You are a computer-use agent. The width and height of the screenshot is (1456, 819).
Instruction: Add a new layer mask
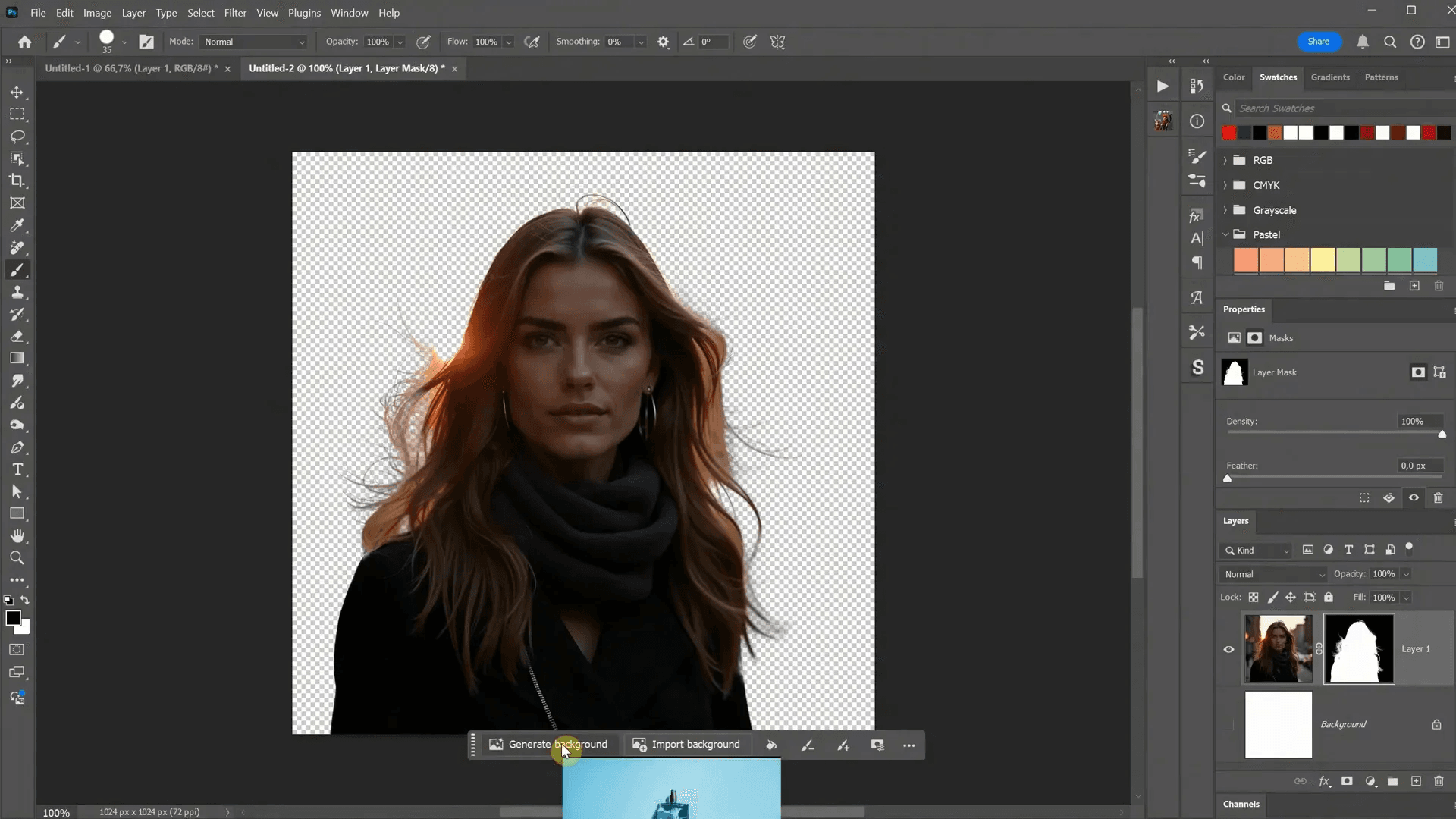coord(1347,781)
